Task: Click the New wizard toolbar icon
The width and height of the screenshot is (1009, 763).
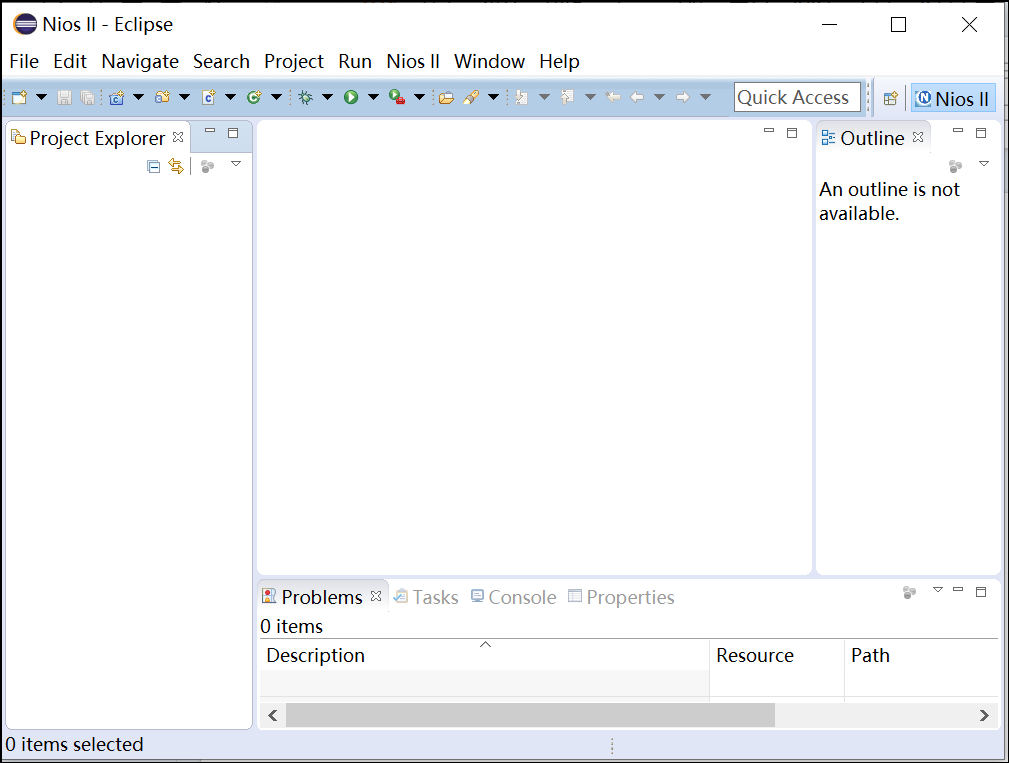Action: click(19, 97)
